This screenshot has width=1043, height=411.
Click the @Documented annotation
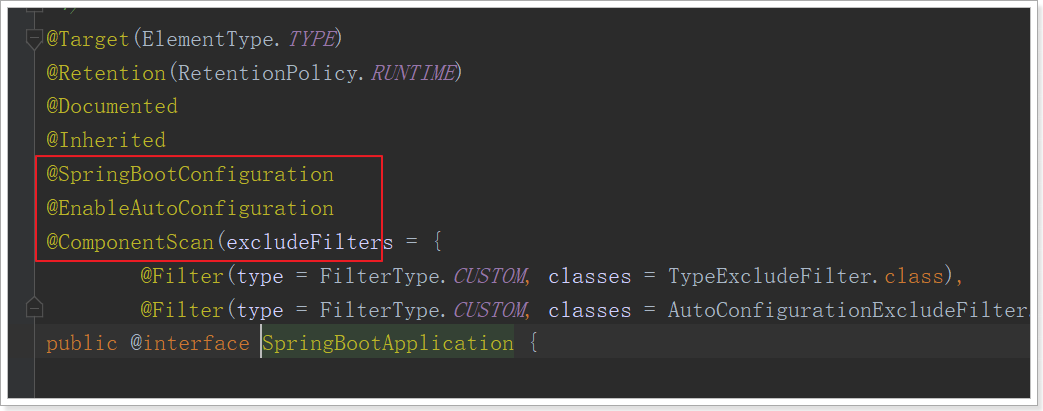(112, 107)
